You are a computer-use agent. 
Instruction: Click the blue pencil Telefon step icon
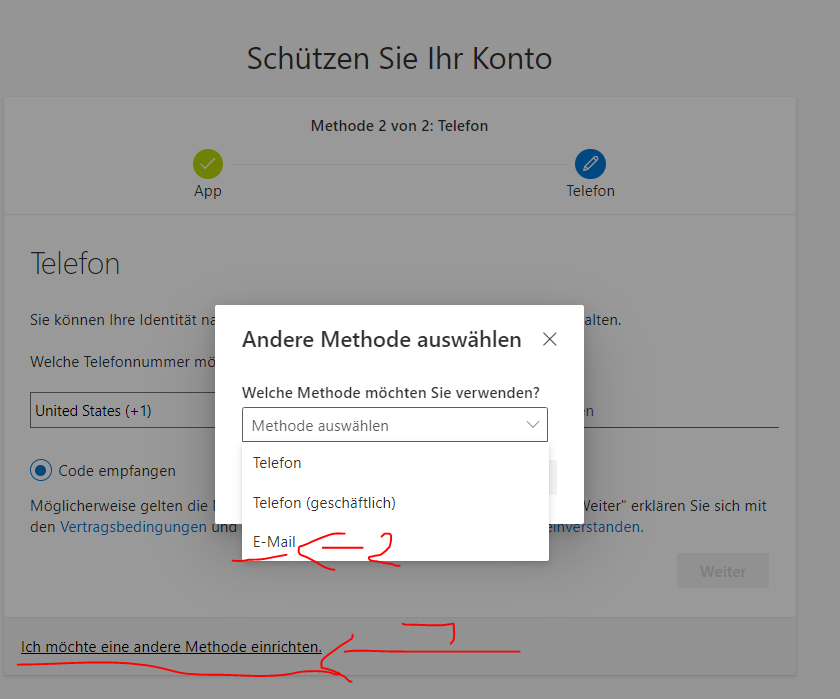590,164
